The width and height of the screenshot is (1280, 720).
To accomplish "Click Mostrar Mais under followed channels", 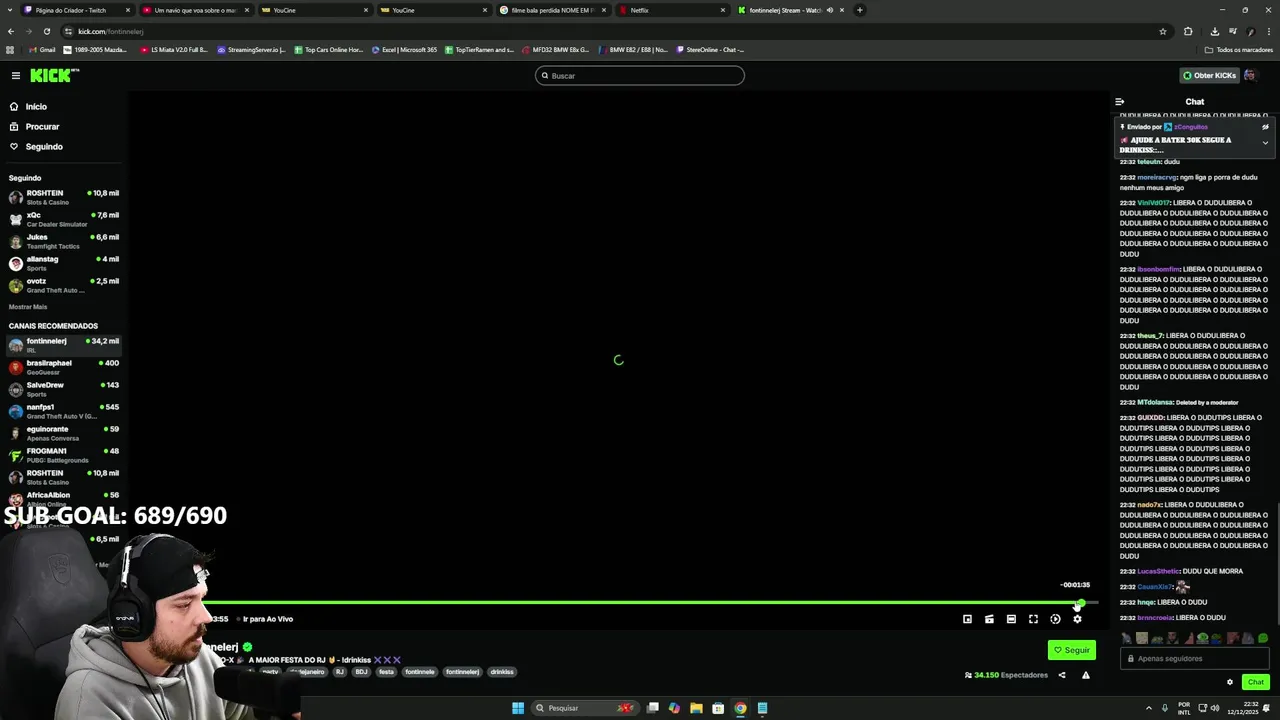I will (28, 307).
